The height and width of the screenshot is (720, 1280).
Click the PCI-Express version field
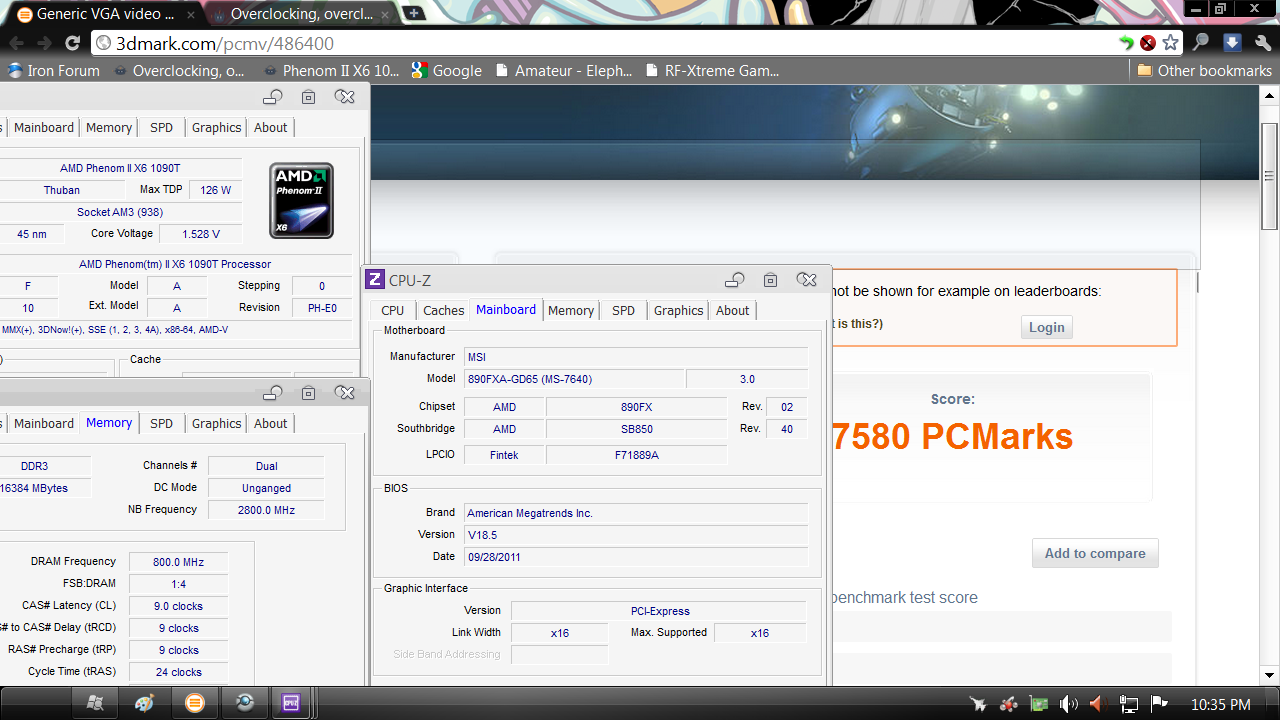(659, 611)
